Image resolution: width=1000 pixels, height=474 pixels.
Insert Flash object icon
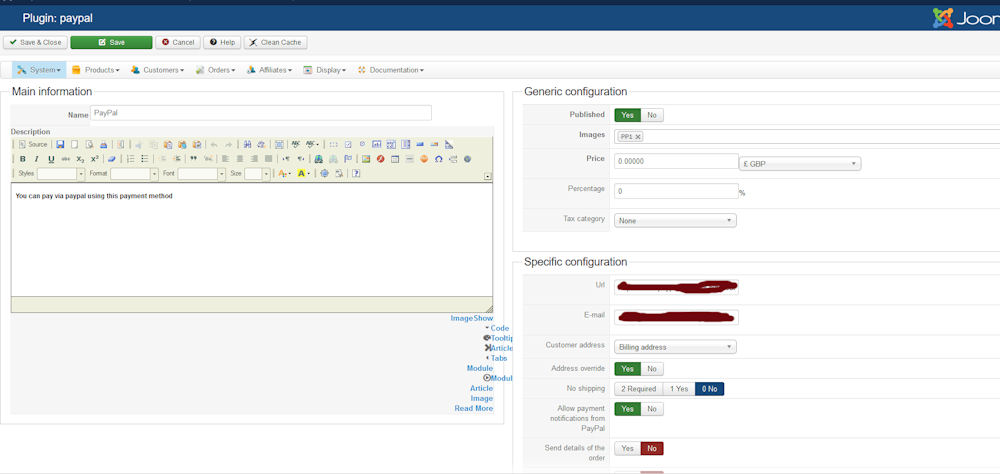click(380, 159)
